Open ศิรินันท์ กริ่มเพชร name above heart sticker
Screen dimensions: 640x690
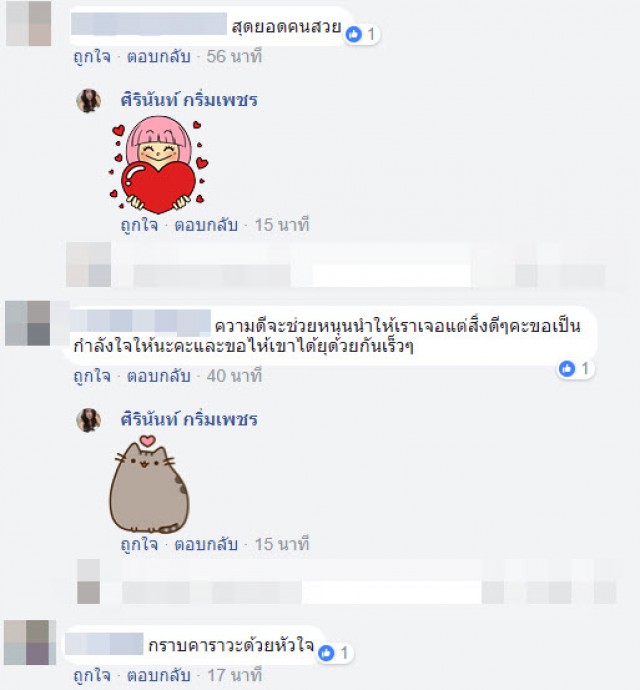click(x=189, y=99)
